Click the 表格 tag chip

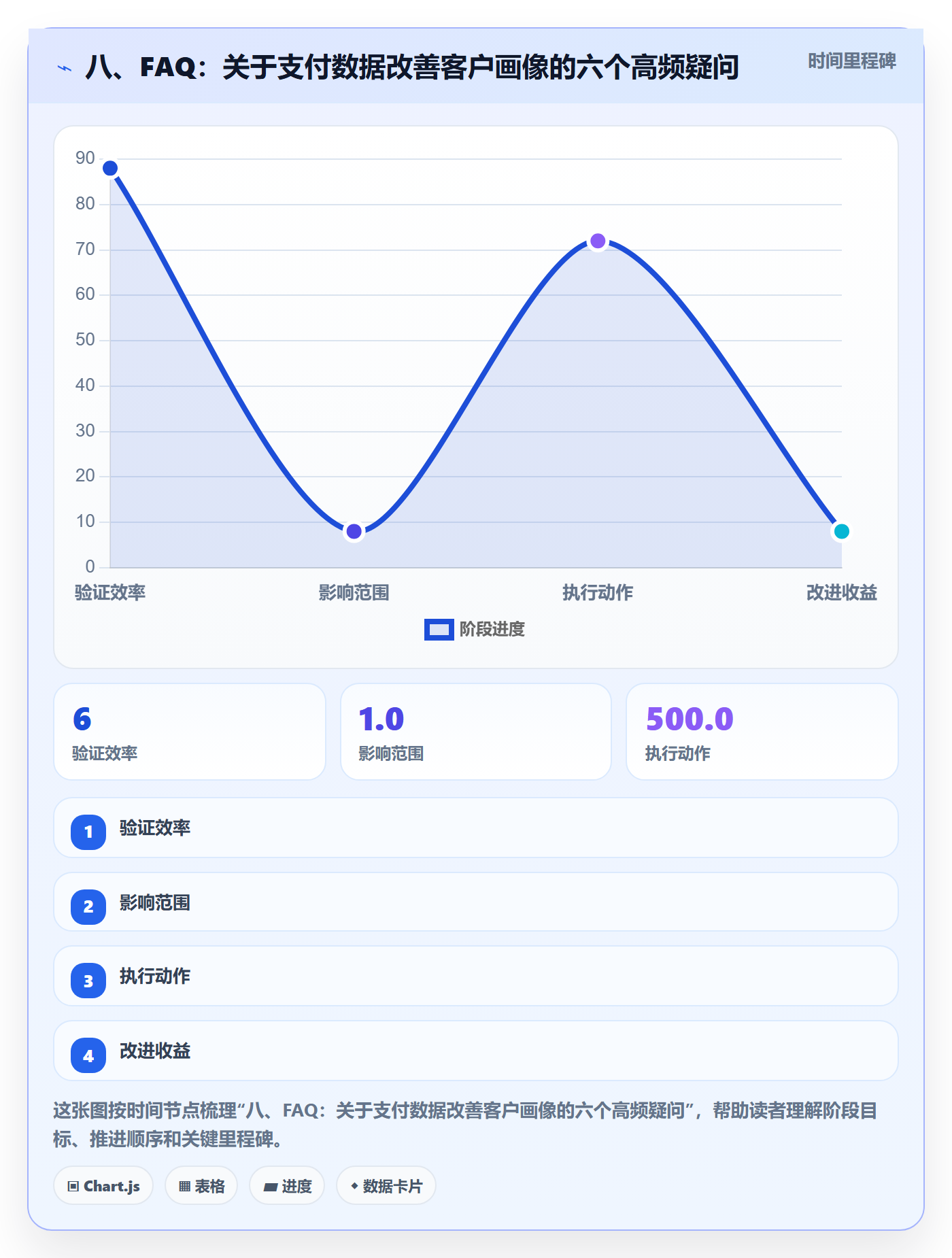pyautogui.click(x=201, y=1186)
